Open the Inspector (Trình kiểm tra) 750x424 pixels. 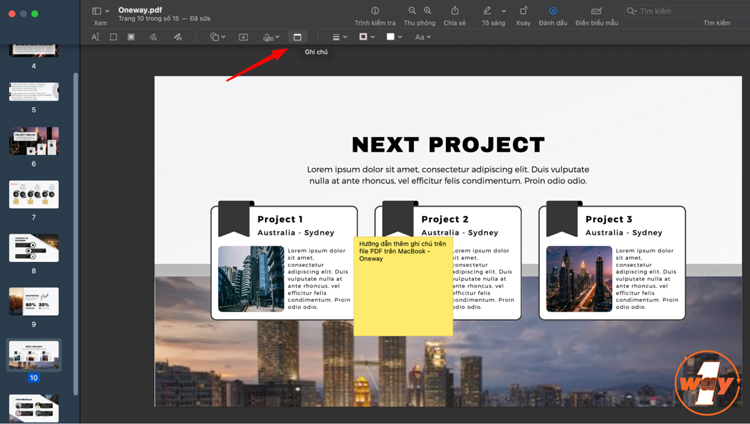coord(375,11)
